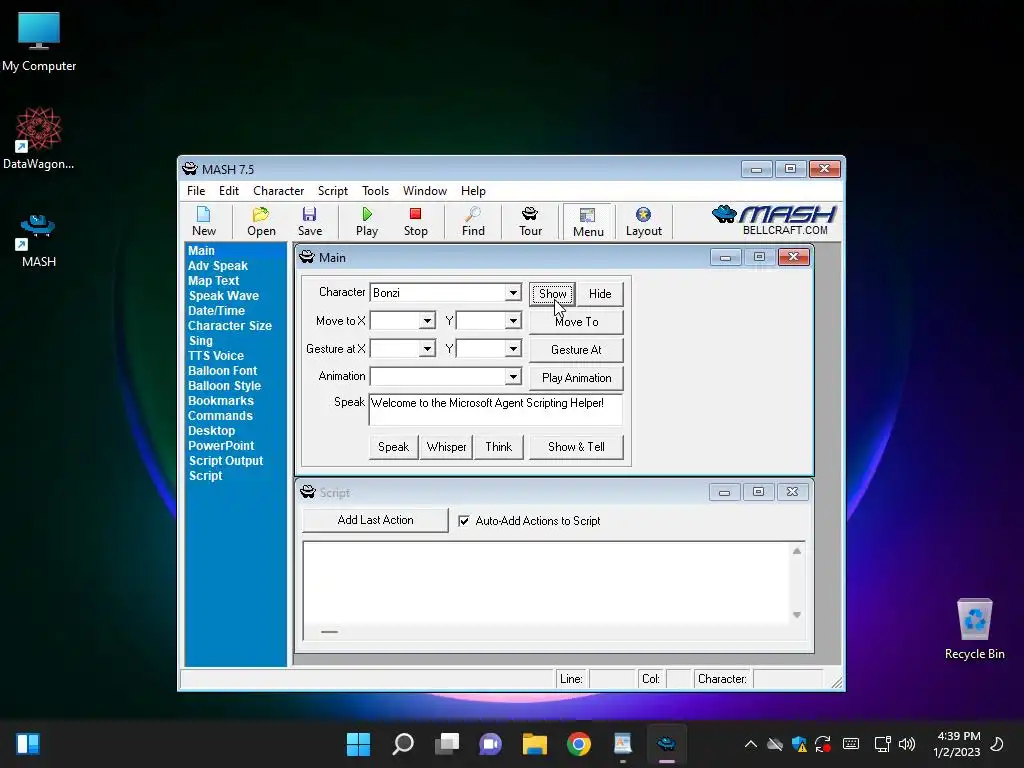Launch the Tour from the toolbar

click(x=530, y=221)
